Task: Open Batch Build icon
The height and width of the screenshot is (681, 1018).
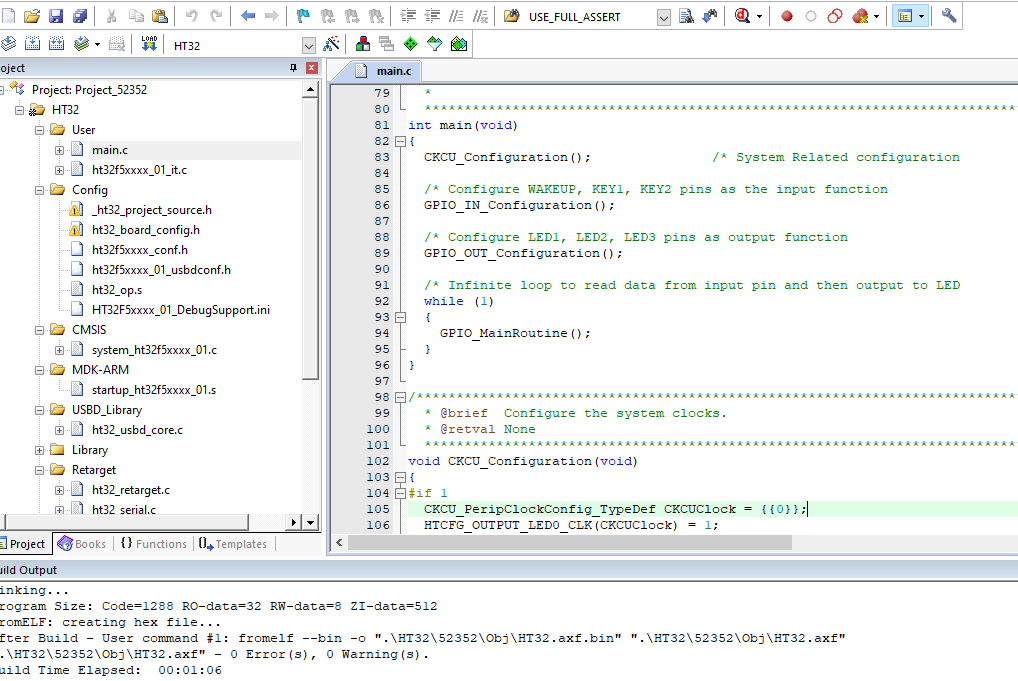Action: [x=81, y=44]
